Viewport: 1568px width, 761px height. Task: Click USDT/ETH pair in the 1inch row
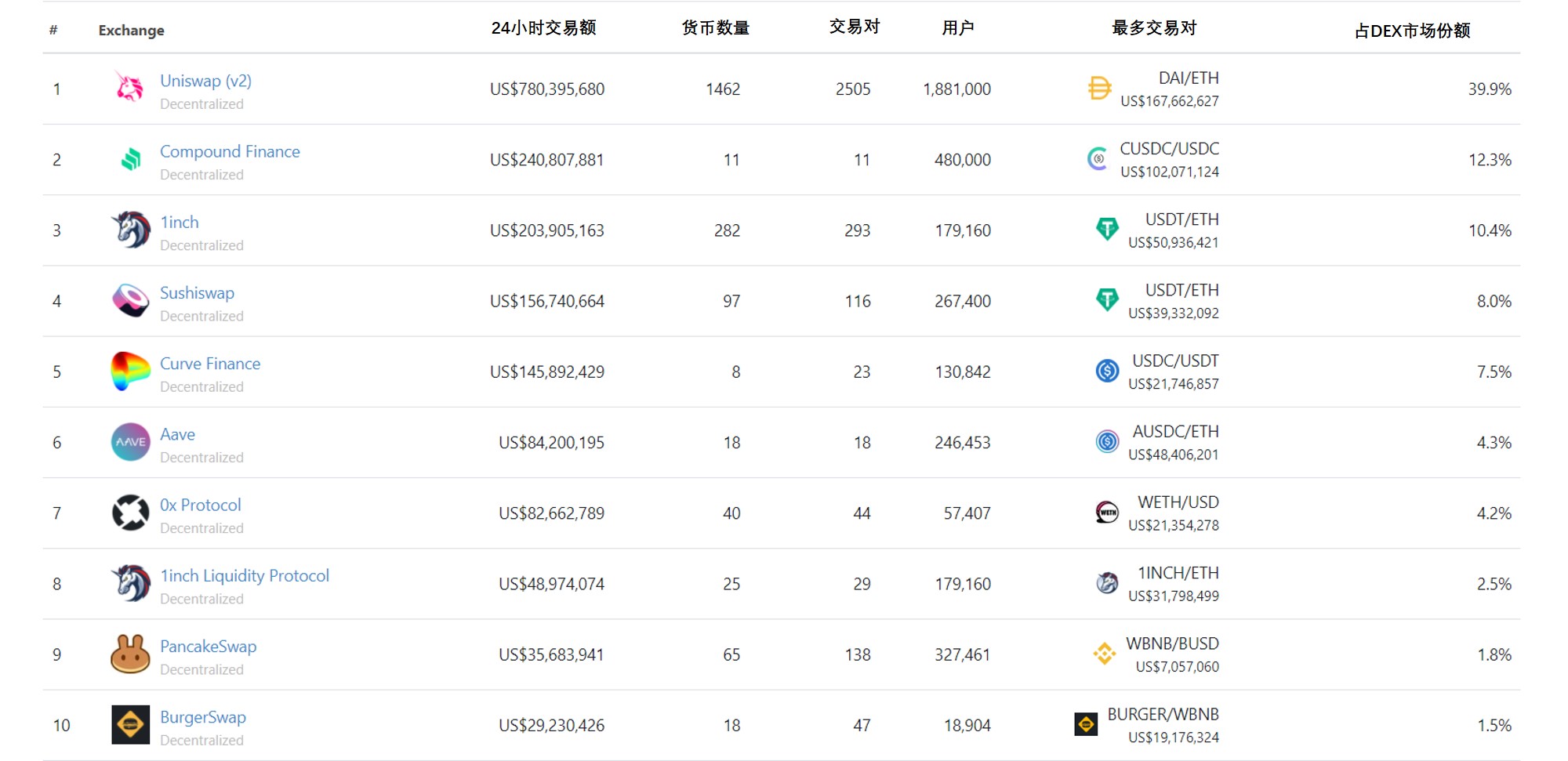(x=1181, y=219)
